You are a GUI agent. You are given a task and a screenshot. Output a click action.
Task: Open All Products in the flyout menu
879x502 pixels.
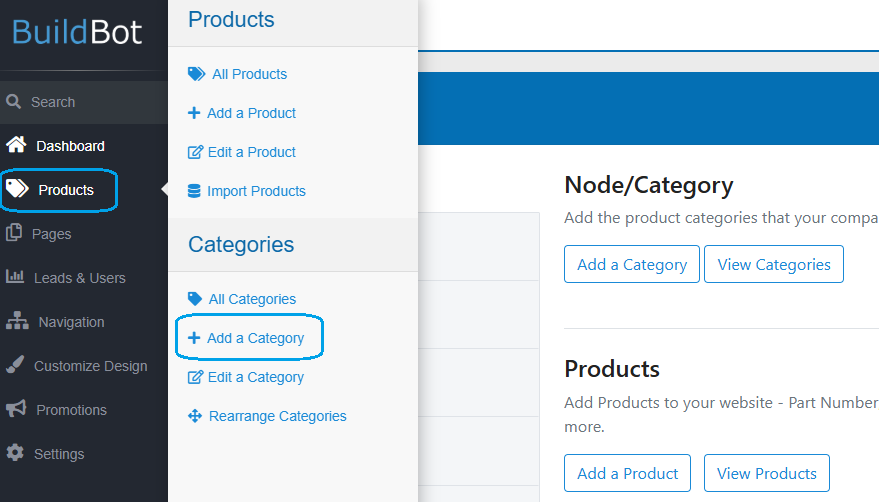pyautogui.click(x=237, y=74)
